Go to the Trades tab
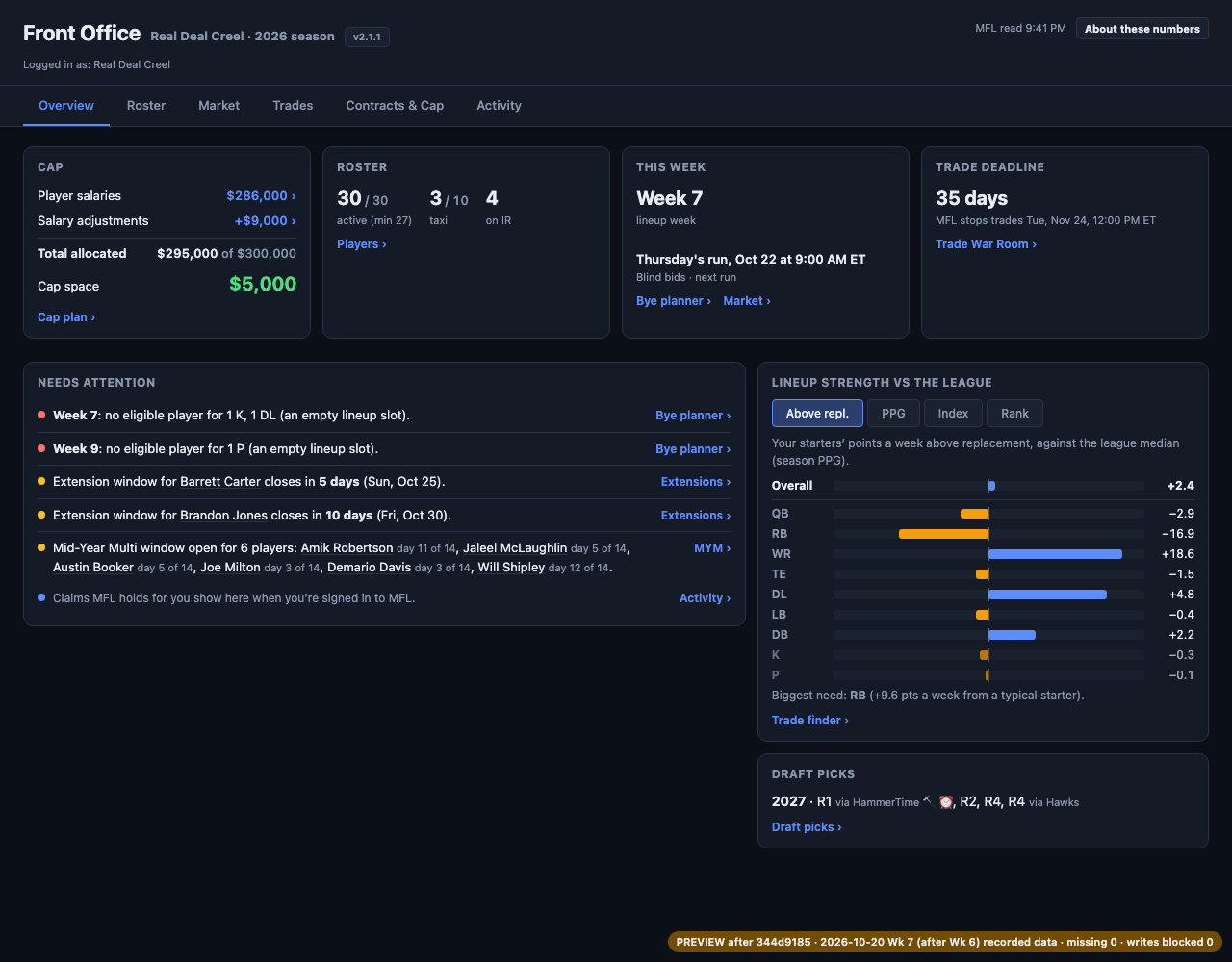The height and width of the screenshot is (962, 1232). point(293,106)
